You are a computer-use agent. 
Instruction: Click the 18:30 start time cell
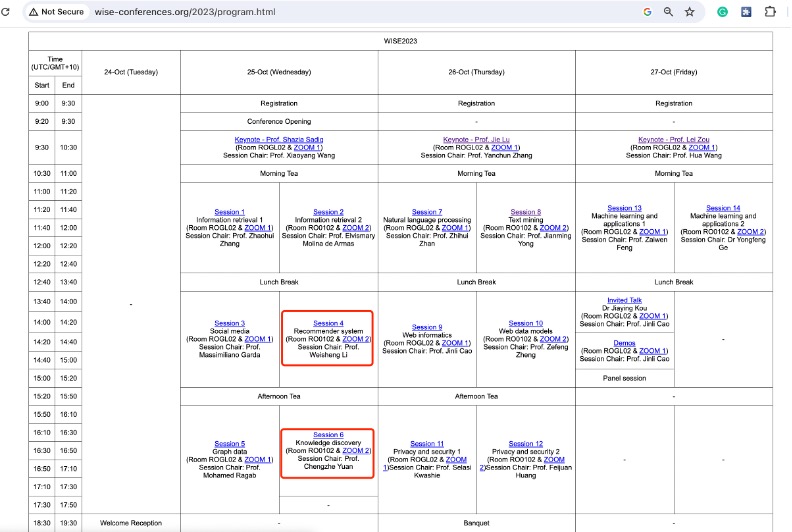(42, 523)
